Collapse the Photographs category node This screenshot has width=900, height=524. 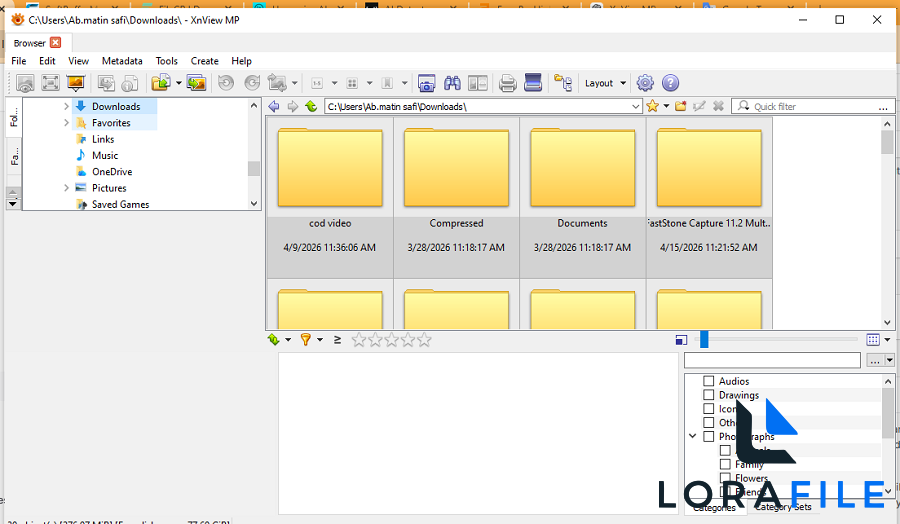(x=693, y=436)
